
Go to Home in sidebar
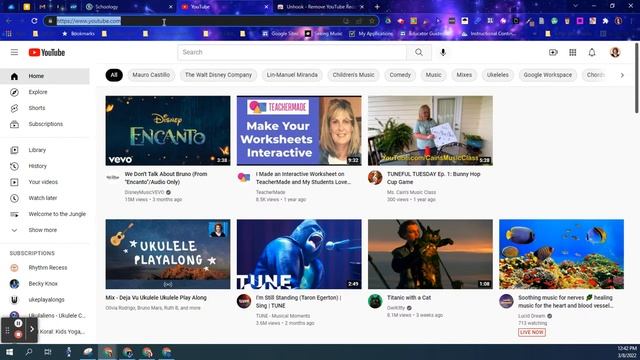point(45,76)
